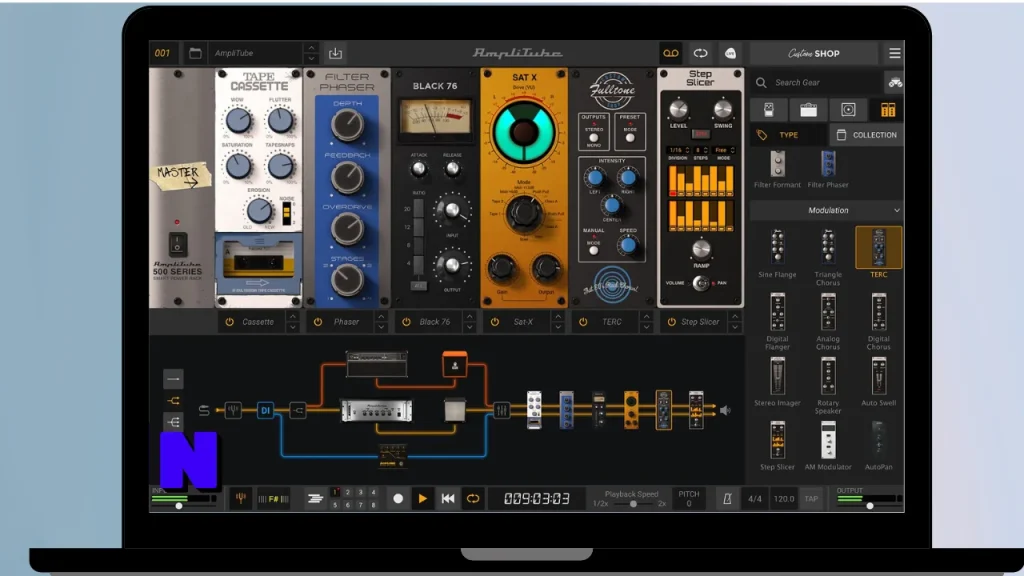The image size is (1024, 576).
Task: Click the record button
Action: pyautogui.click(x=398, y=499)
